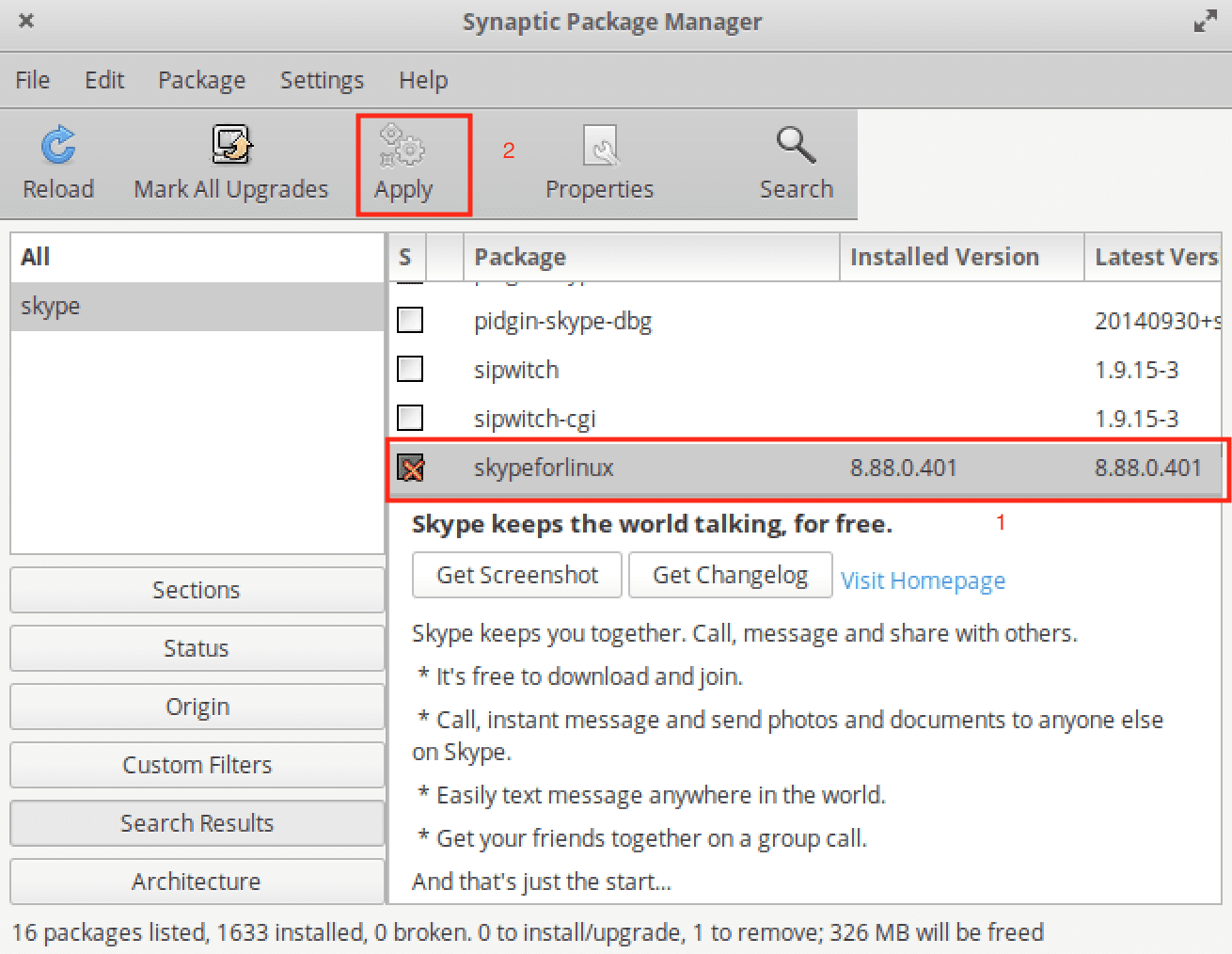
Task: Mark the sipwitch package checkbox
Action: tap(410, 369)
